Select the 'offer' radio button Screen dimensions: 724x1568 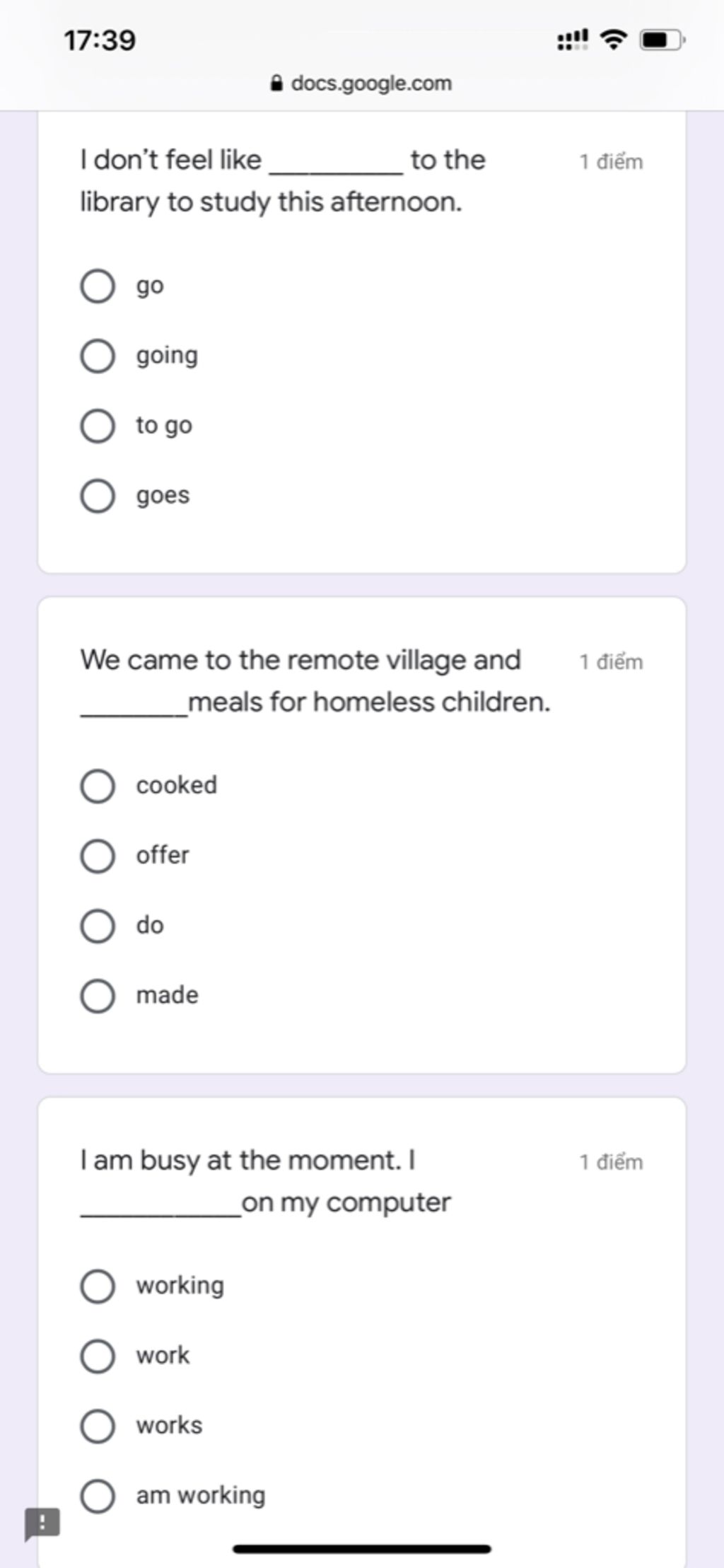click(98, 856)
